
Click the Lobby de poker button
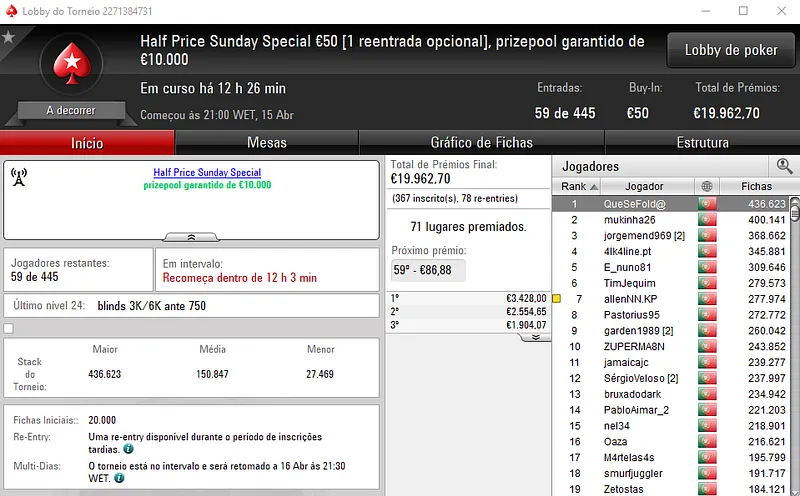click(731, 51)
